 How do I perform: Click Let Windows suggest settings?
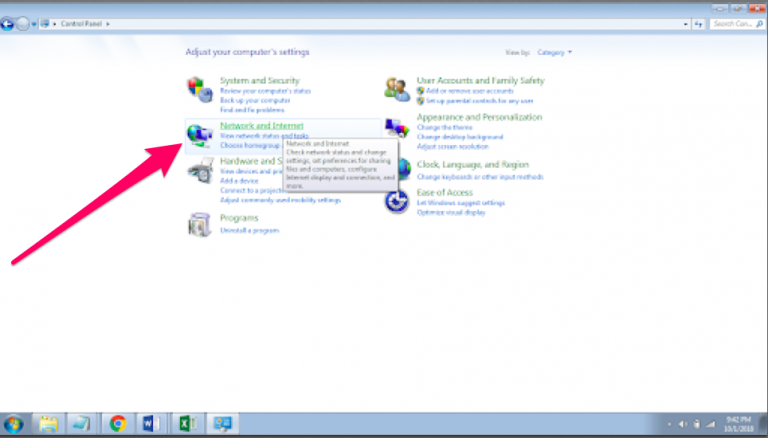pyautogui.click(x=460, y=203)
